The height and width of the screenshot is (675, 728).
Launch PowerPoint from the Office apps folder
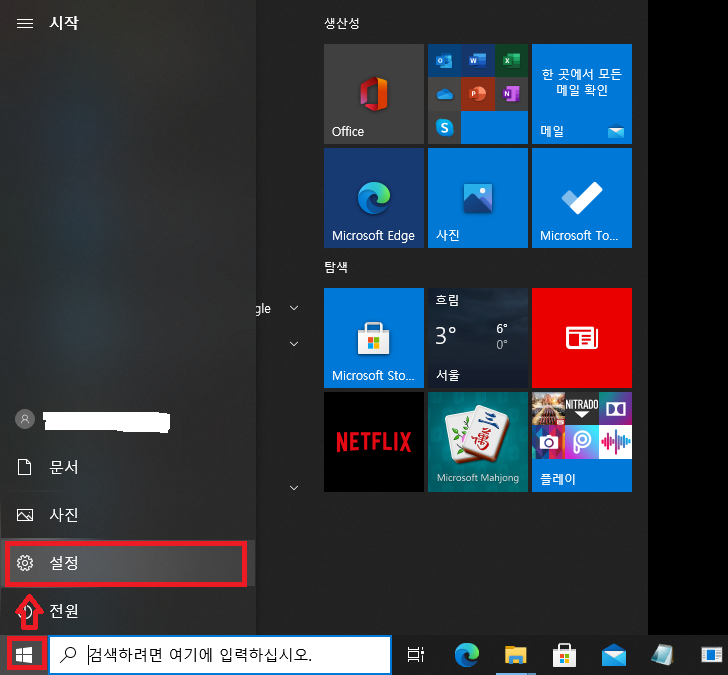[x=478, y=94]
